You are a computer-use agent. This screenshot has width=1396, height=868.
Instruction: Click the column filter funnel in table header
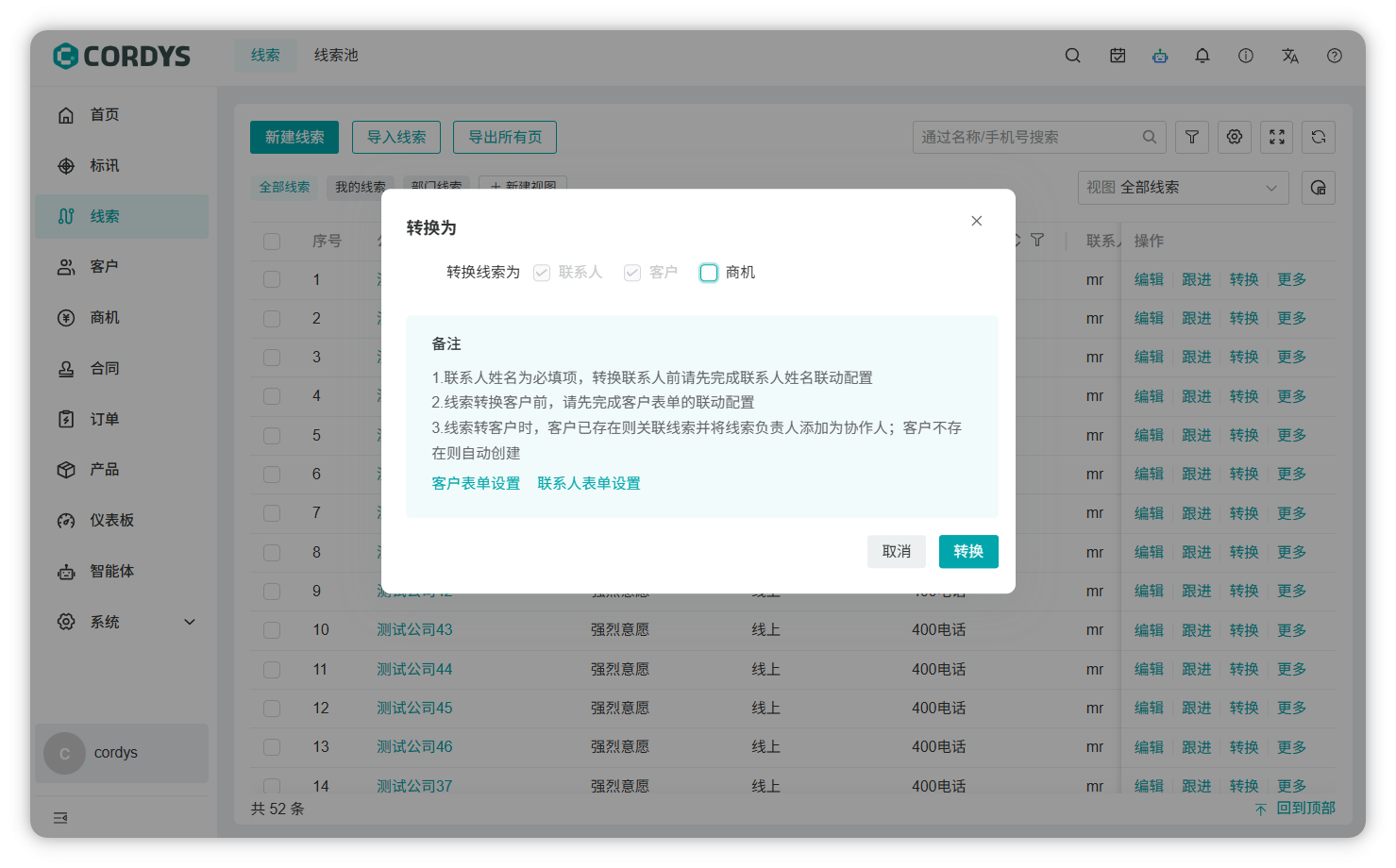(x=1037, y=241)
